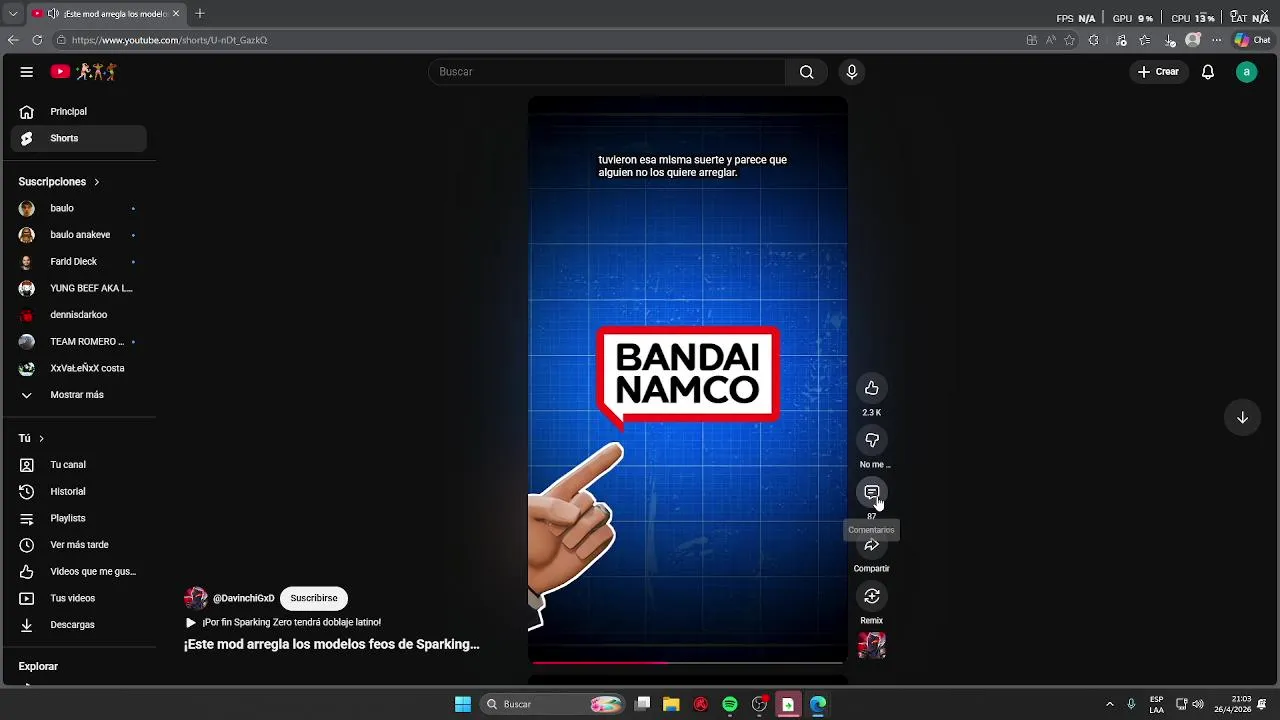Click the YouTube search field
1280x720 pixels.
607,72
